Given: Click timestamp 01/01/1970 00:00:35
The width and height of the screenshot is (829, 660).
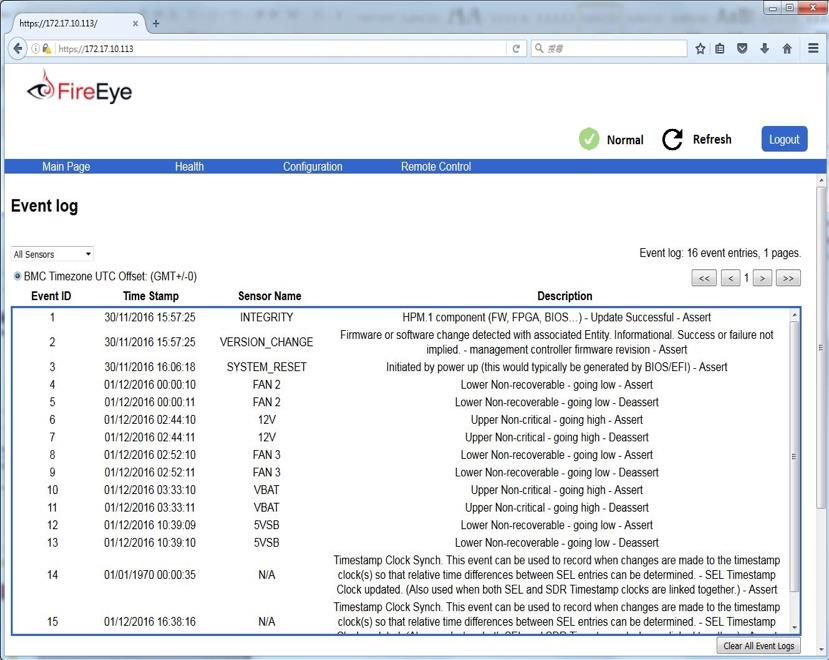Looking at the screenshot, I should click(150, 575).
